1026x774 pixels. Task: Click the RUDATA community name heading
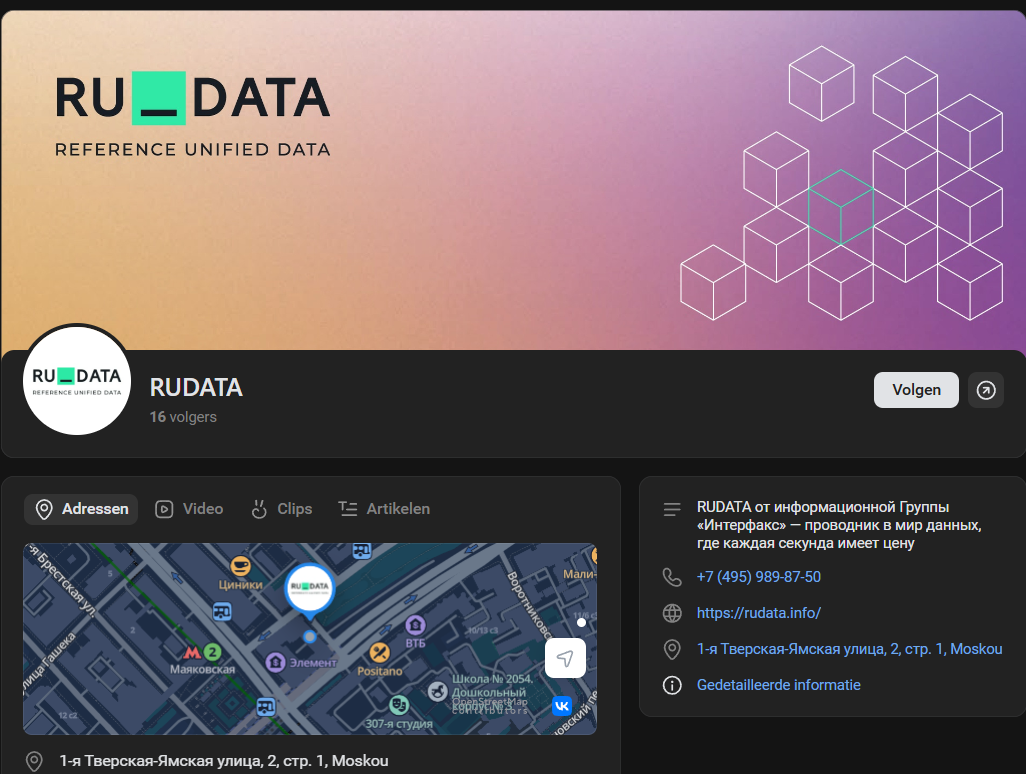(x=196, y=387)
